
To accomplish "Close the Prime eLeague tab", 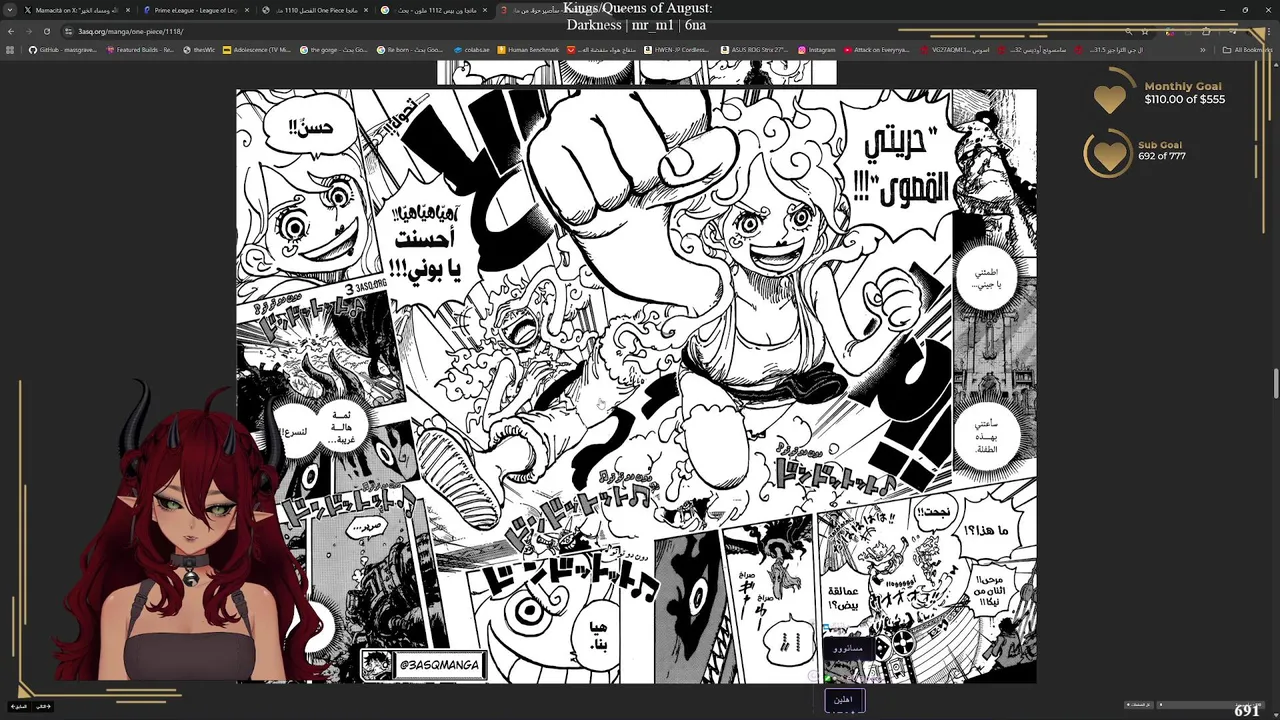I will point(246,10).
